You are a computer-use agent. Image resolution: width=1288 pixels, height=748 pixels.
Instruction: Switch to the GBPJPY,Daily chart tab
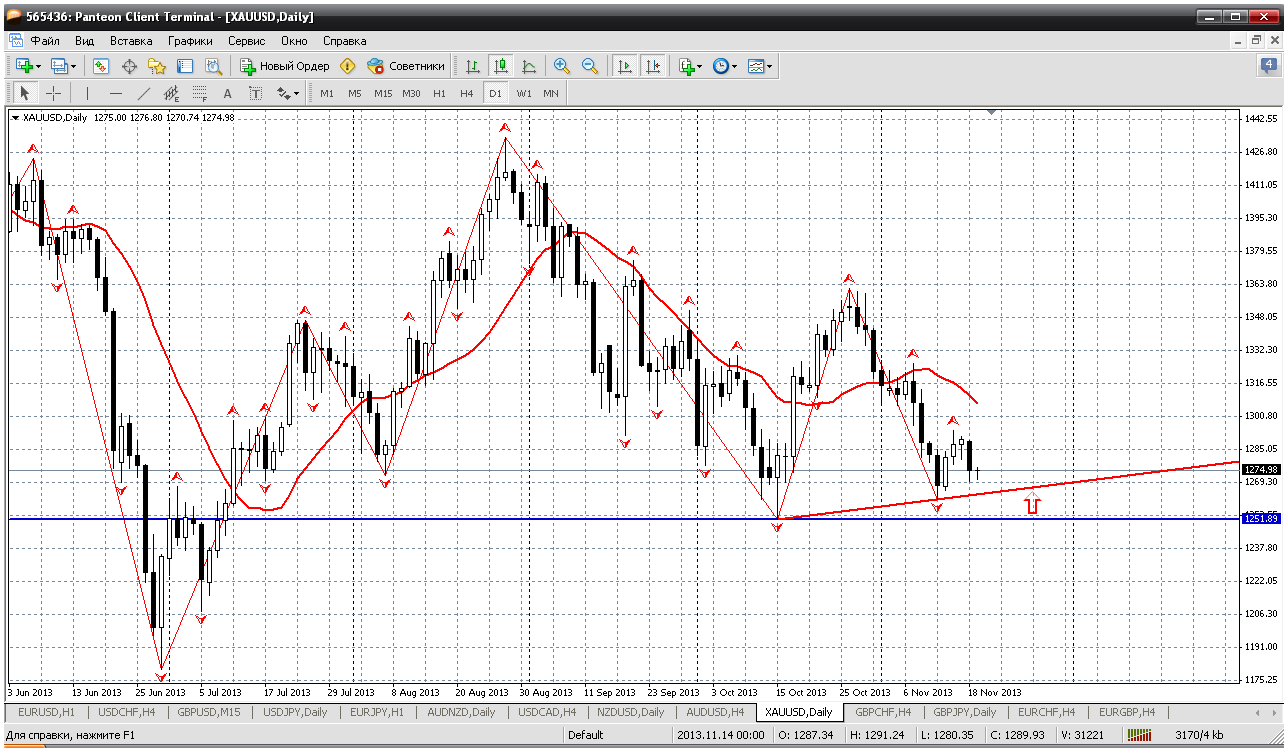[x=964, y=712]
